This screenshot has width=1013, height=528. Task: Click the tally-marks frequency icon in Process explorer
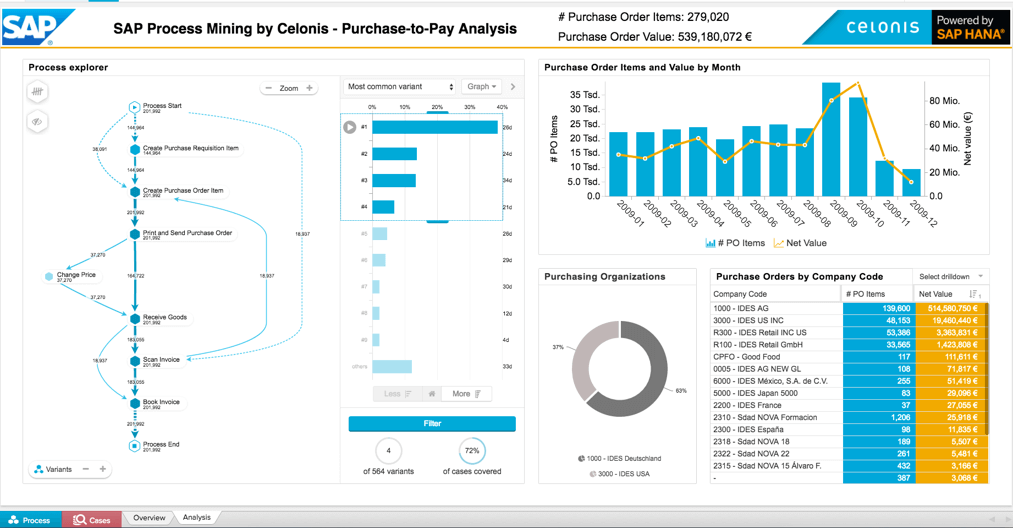click(37, 92)
